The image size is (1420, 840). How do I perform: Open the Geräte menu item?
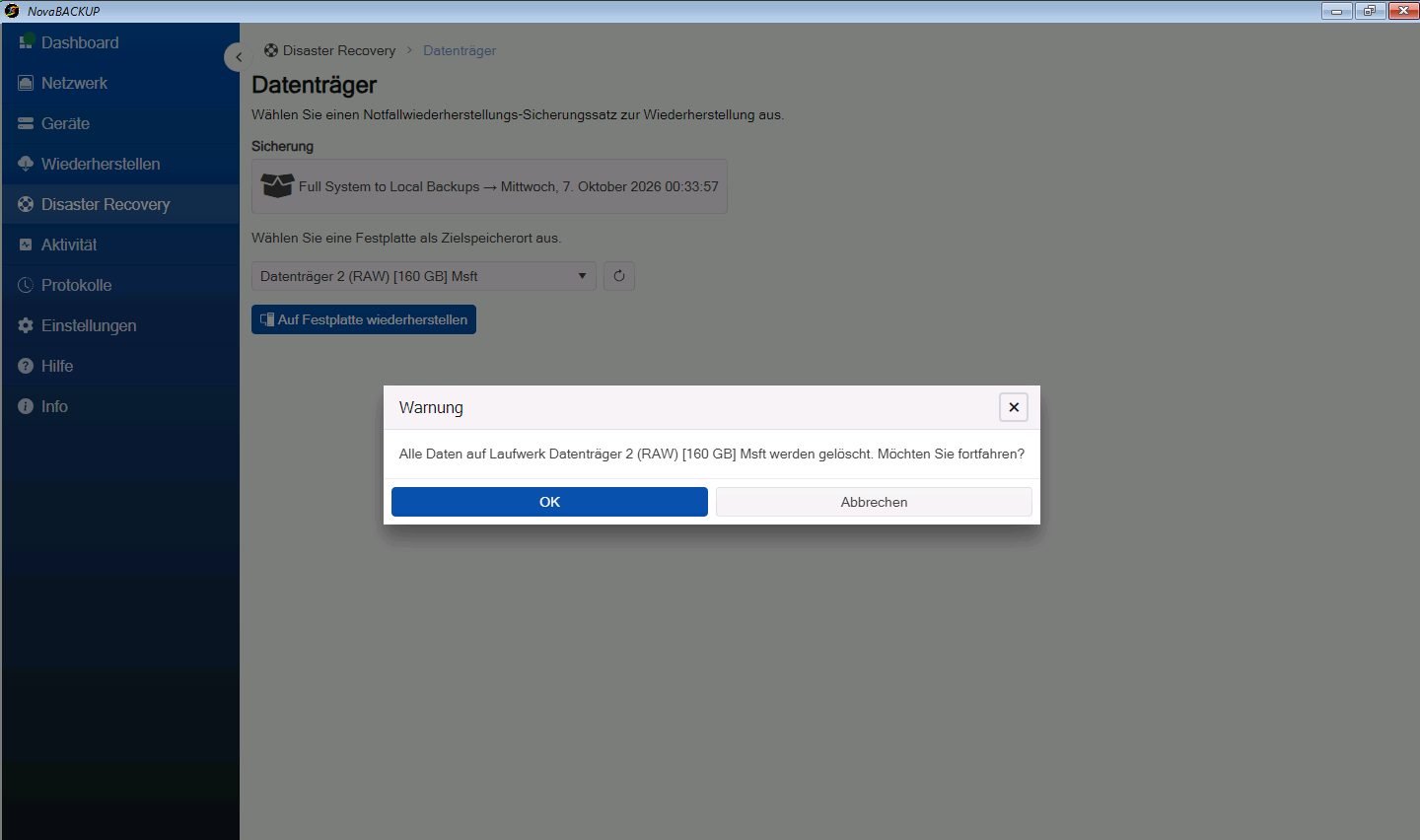120,123
